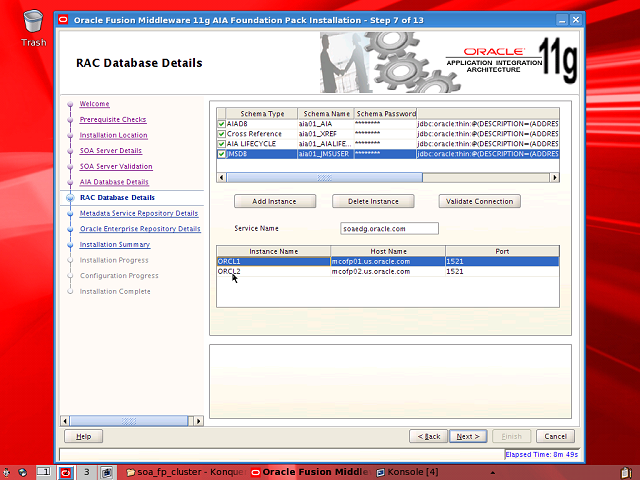Click the desktop 3 pager button

tap(87, 471)
